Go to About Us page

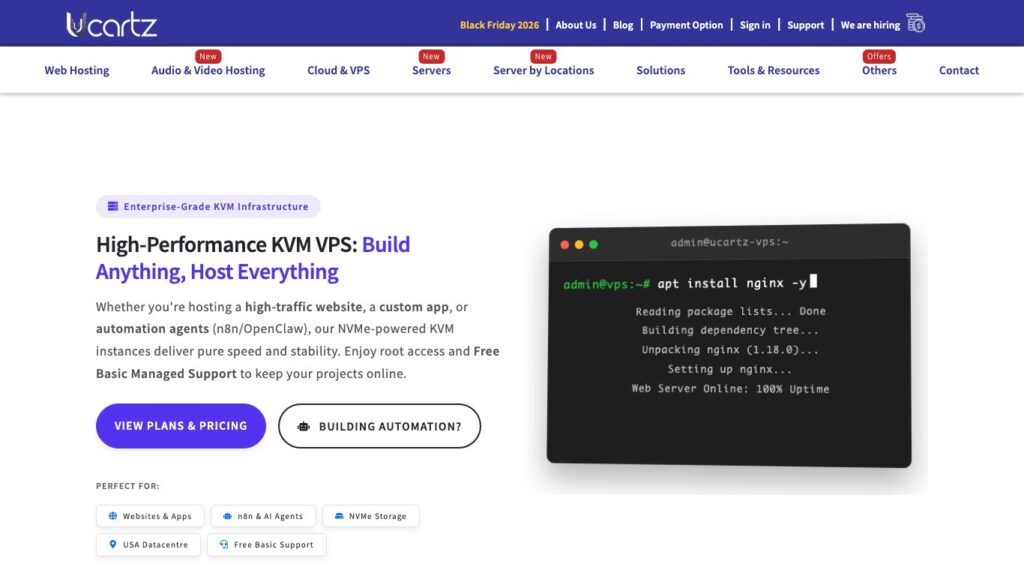tap(576, 25)
